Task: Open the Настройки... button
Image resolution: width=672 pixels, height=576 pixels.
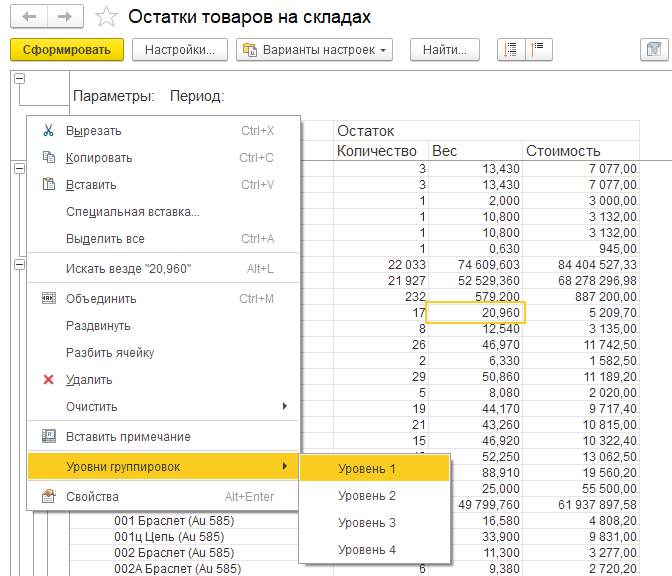Action: [x=180, y=50]
